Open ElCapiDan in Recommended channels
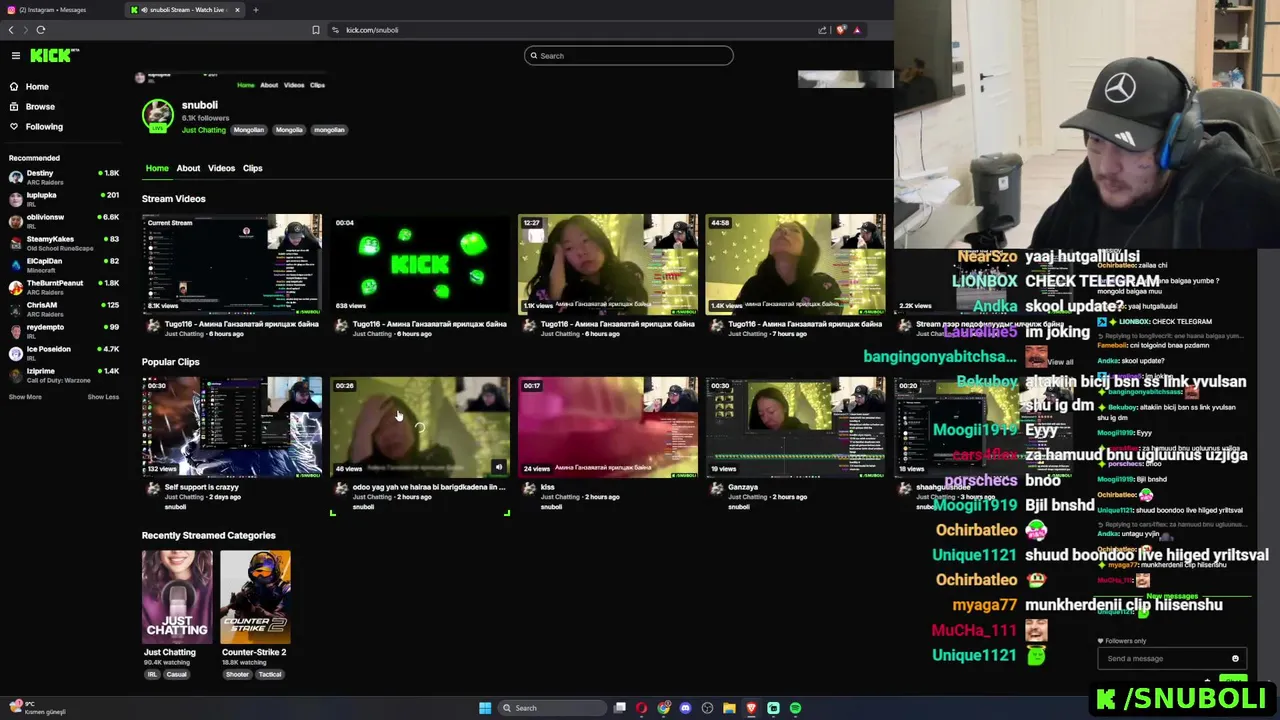1280x720 pixels. pos(64,265)
